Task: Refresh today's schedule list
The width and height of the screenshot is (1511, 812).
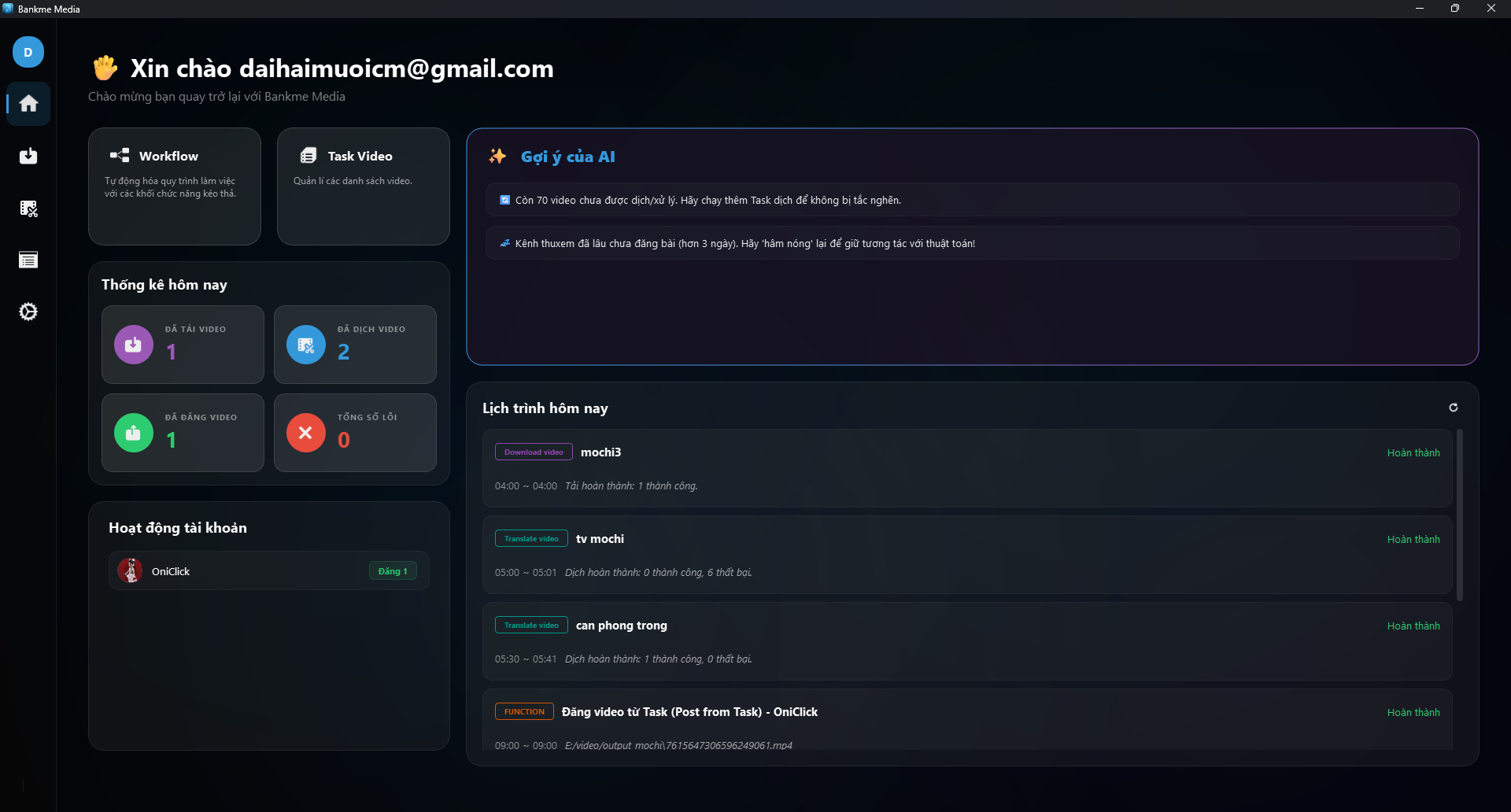Action: click(x=1453, y=408)
